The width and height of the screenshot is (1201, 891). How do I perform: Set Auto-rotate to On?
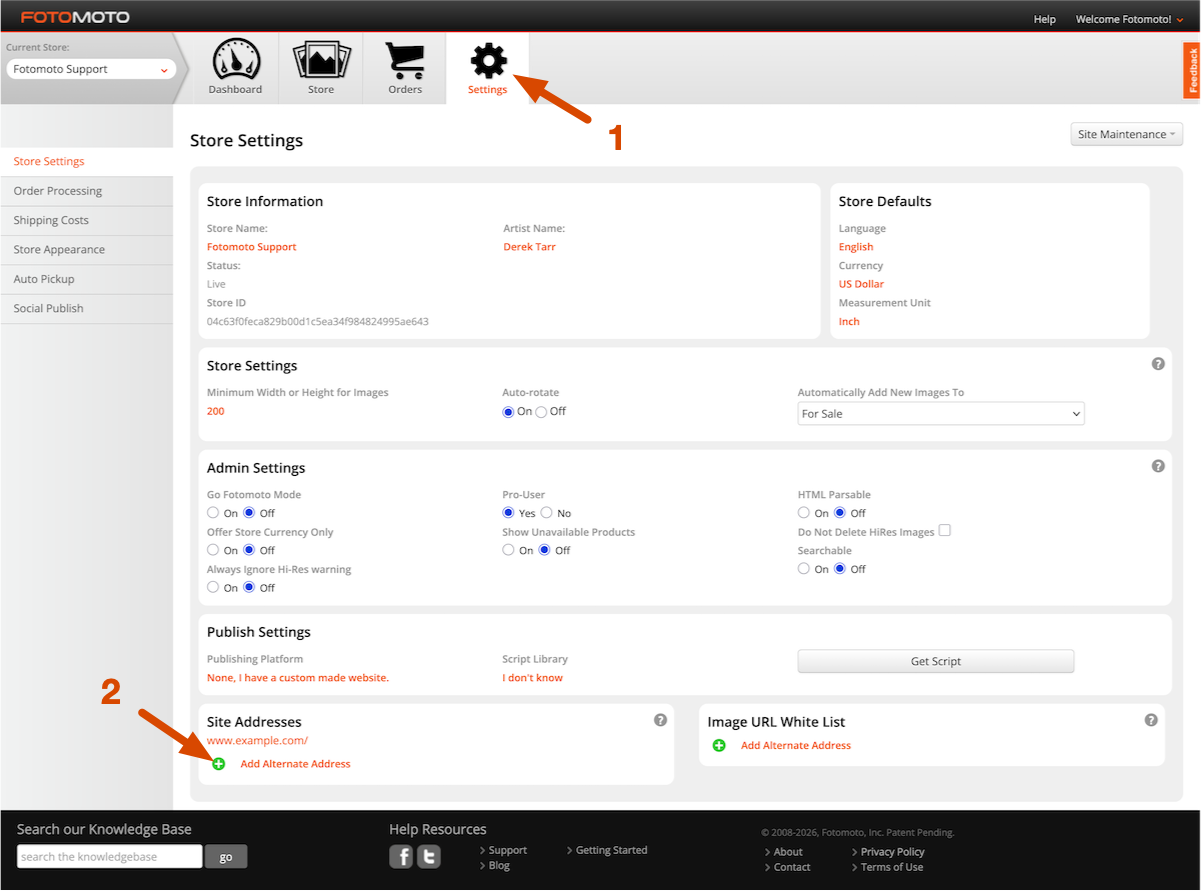(508, 412)
